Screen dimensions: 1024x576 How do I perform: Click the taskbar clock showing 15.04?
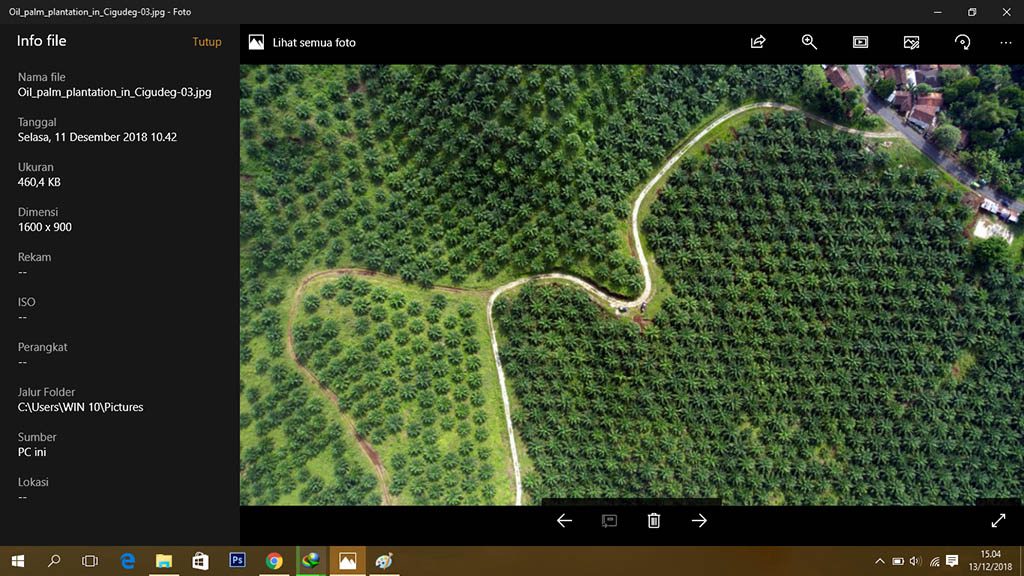(990, 560)
